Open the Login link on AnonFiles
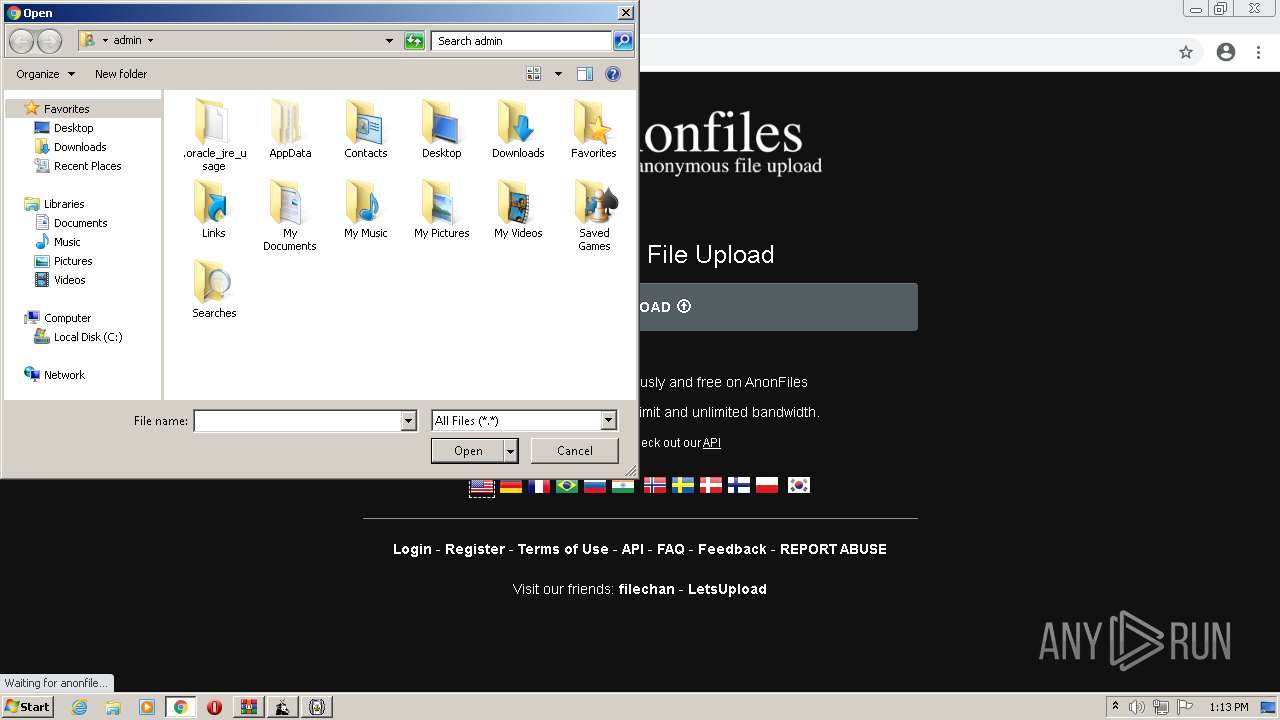Image resolution: width=1280 pixels, height=720 pixels. click(x=412, y=549)
